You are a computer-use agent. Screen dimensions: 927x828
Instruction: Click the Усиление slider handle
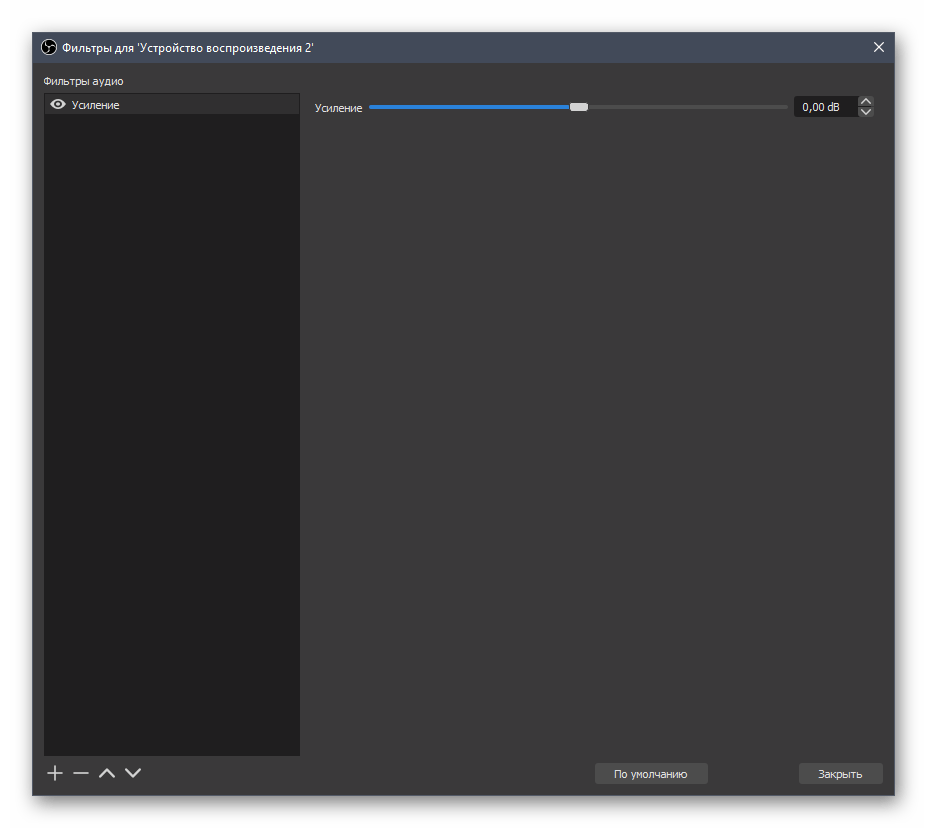(x=579, y=107)
